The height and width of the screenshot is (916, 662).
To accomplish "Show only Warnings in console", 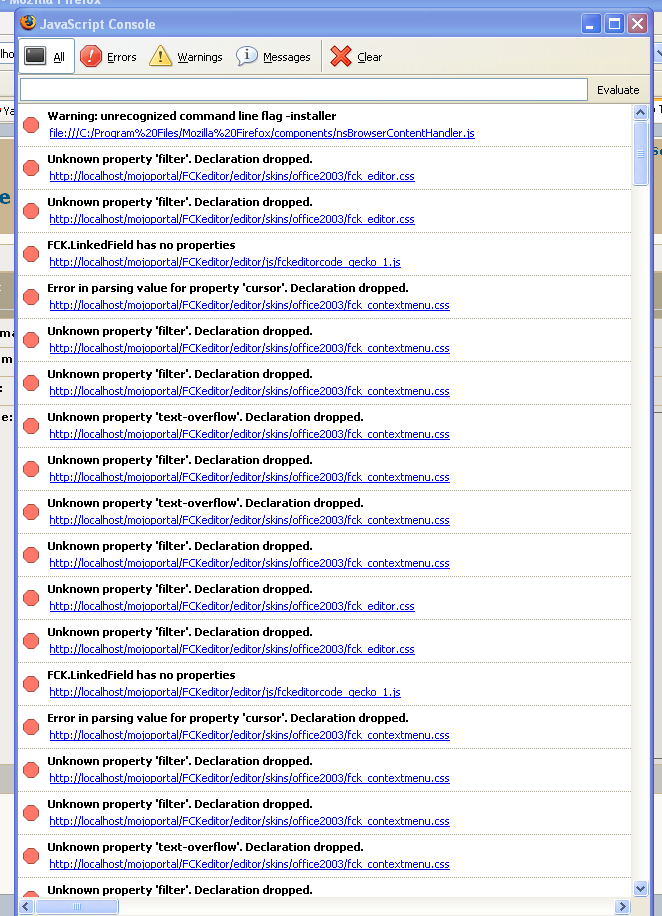I will 186,57.
